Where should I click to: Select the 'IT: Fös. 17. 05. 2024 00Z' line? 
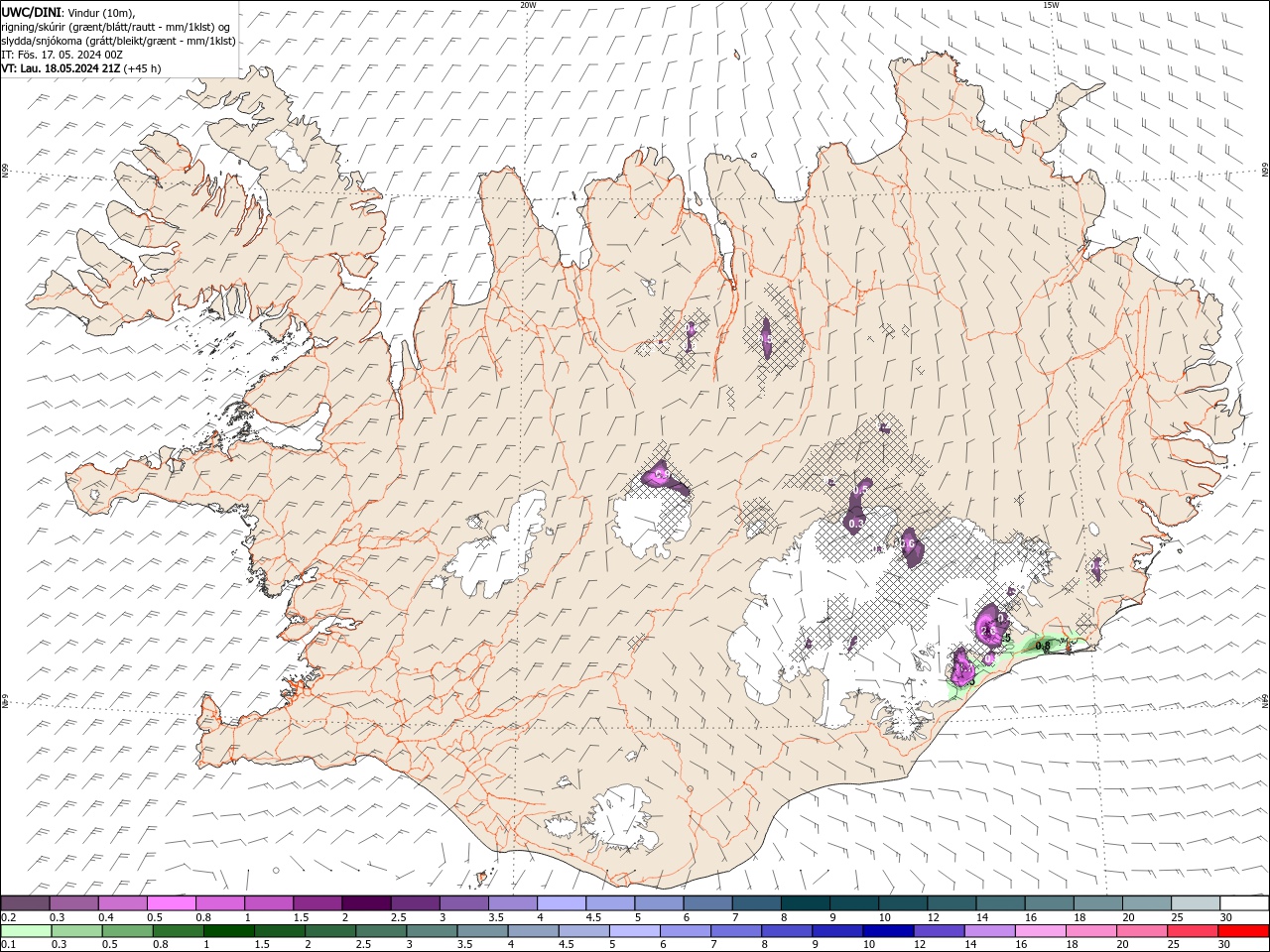pos(62,55)
